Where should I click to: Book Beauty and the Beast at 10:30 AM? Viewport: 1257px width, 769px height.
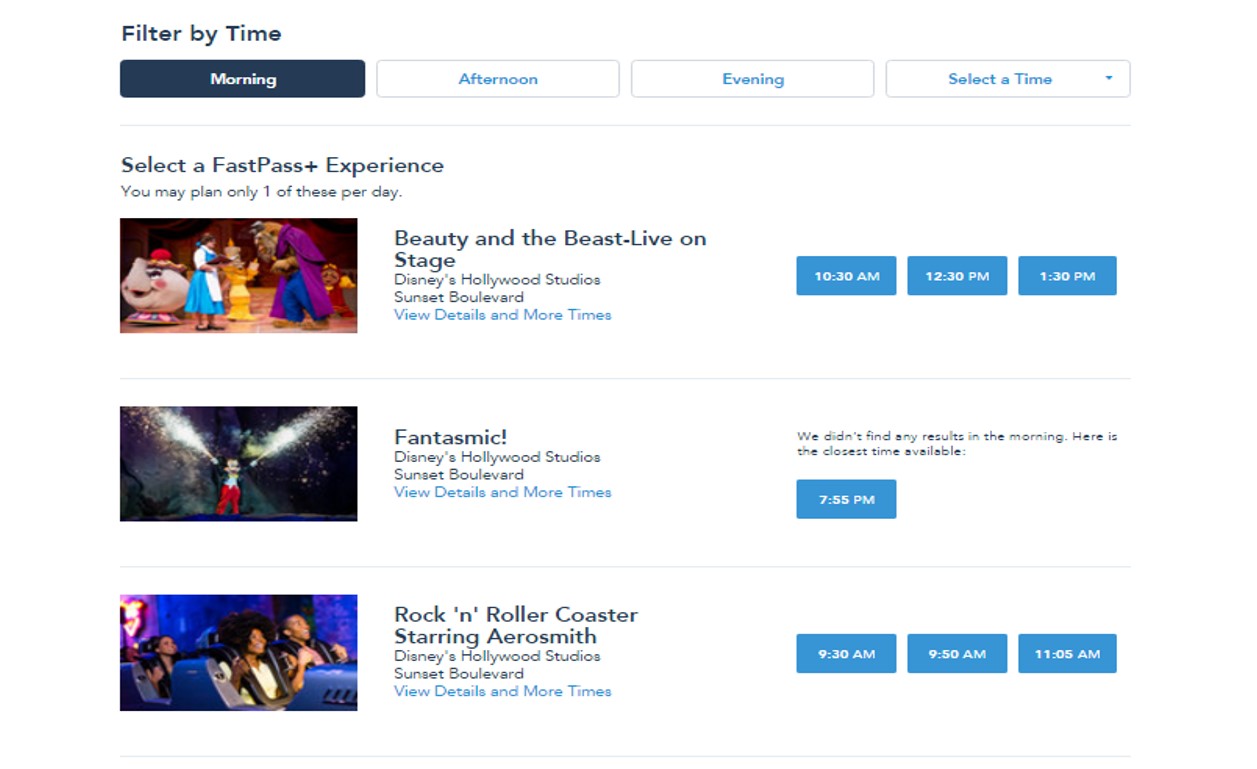pyautogui.click(x=847, y=276)
